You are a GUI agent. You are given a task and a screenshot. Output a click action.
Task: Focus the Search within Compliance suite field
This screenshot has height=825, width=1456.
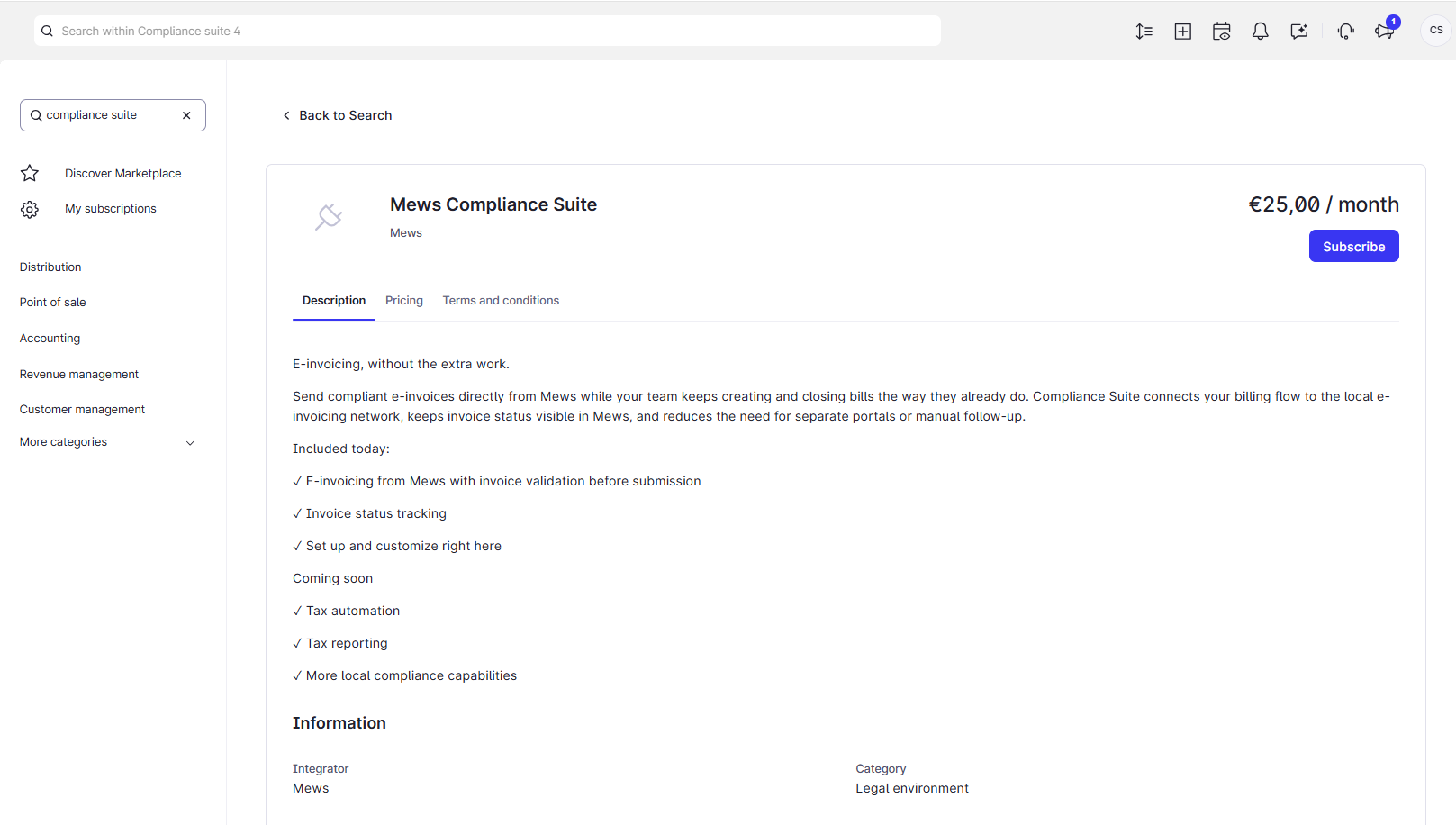pos(487,31)
